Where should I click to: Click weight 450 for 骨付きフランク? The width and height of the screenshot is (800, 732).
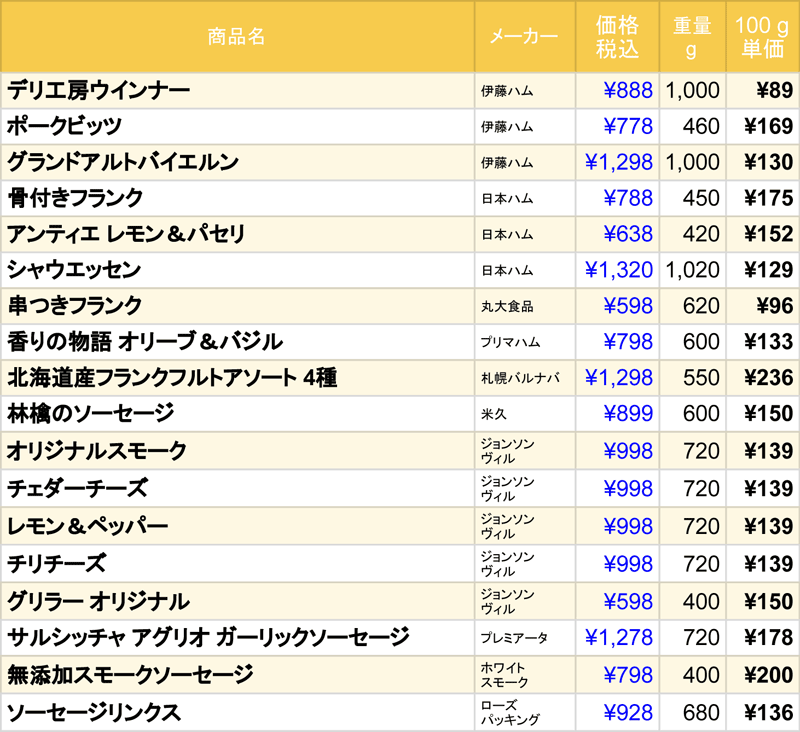(x=701, y=198)
